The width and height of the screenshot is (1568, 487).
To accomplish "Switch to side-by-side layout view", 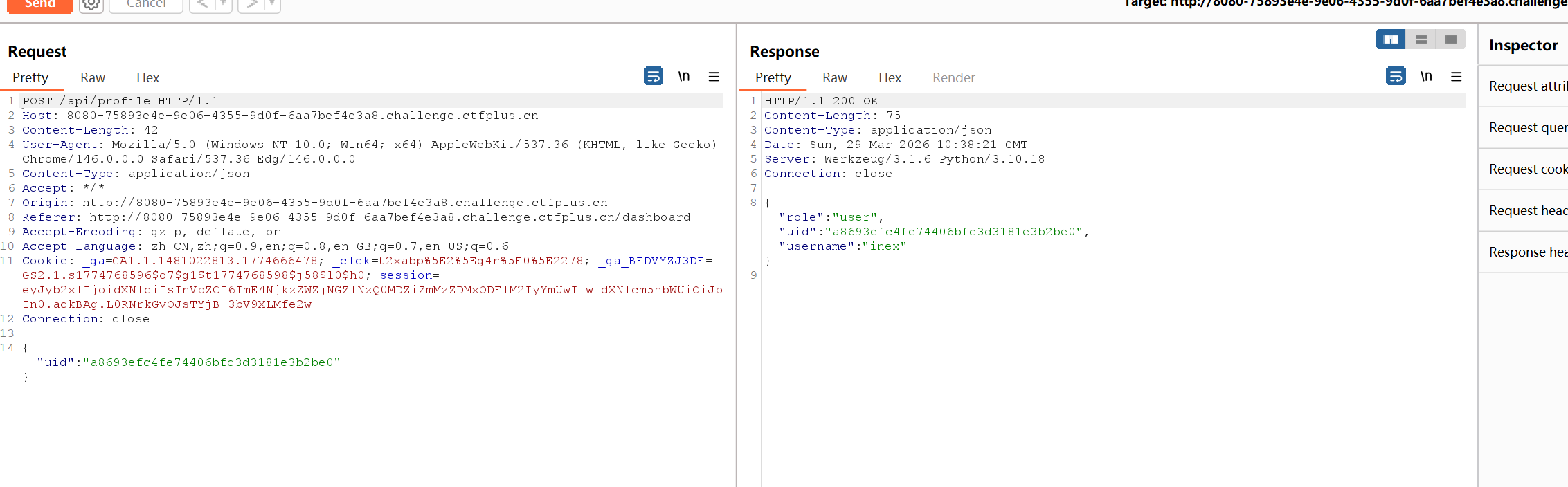I will [1390, 39].
